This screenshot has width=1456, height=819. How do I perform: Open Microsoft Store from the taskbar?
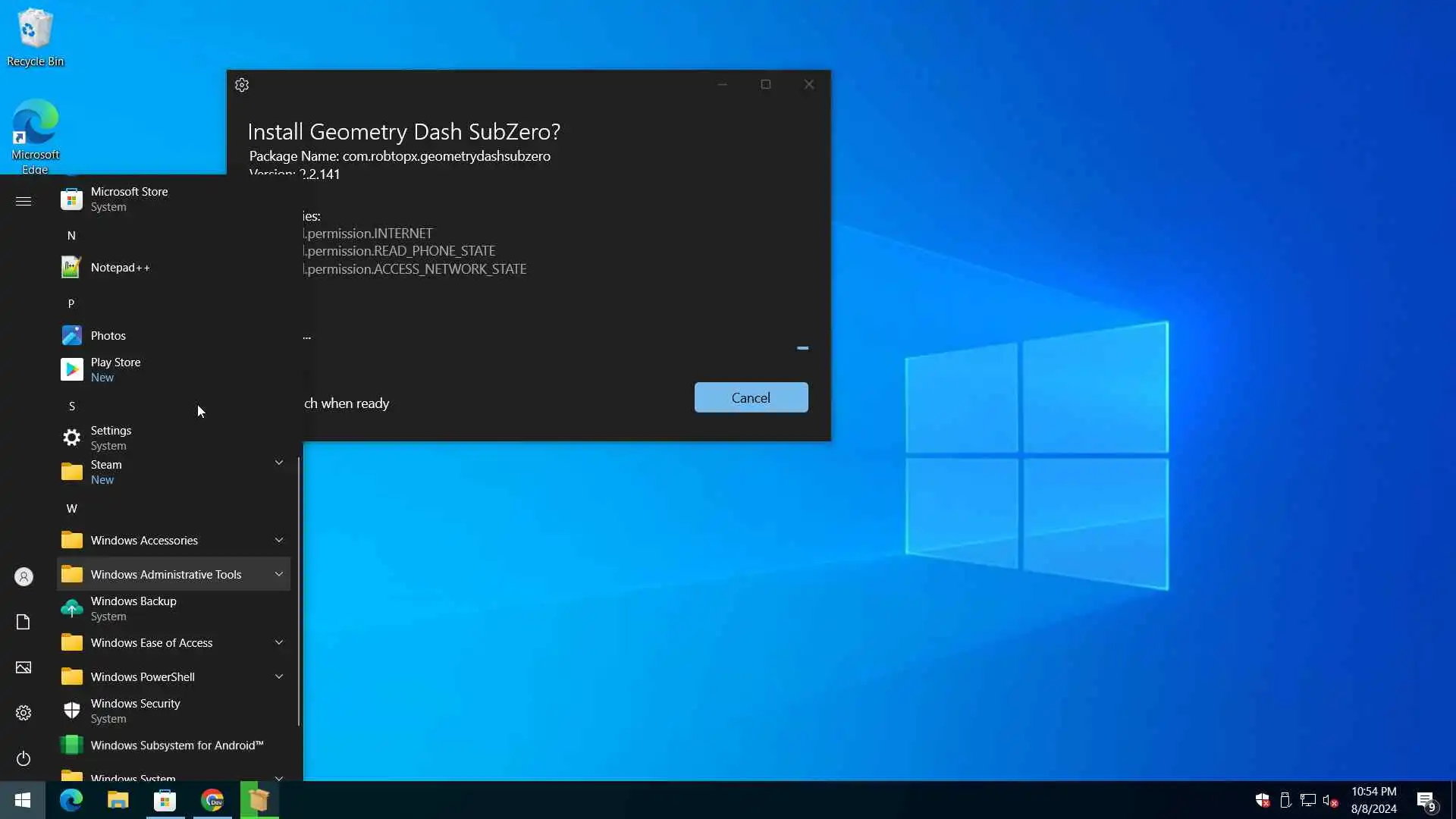click(x=165, y=800)
